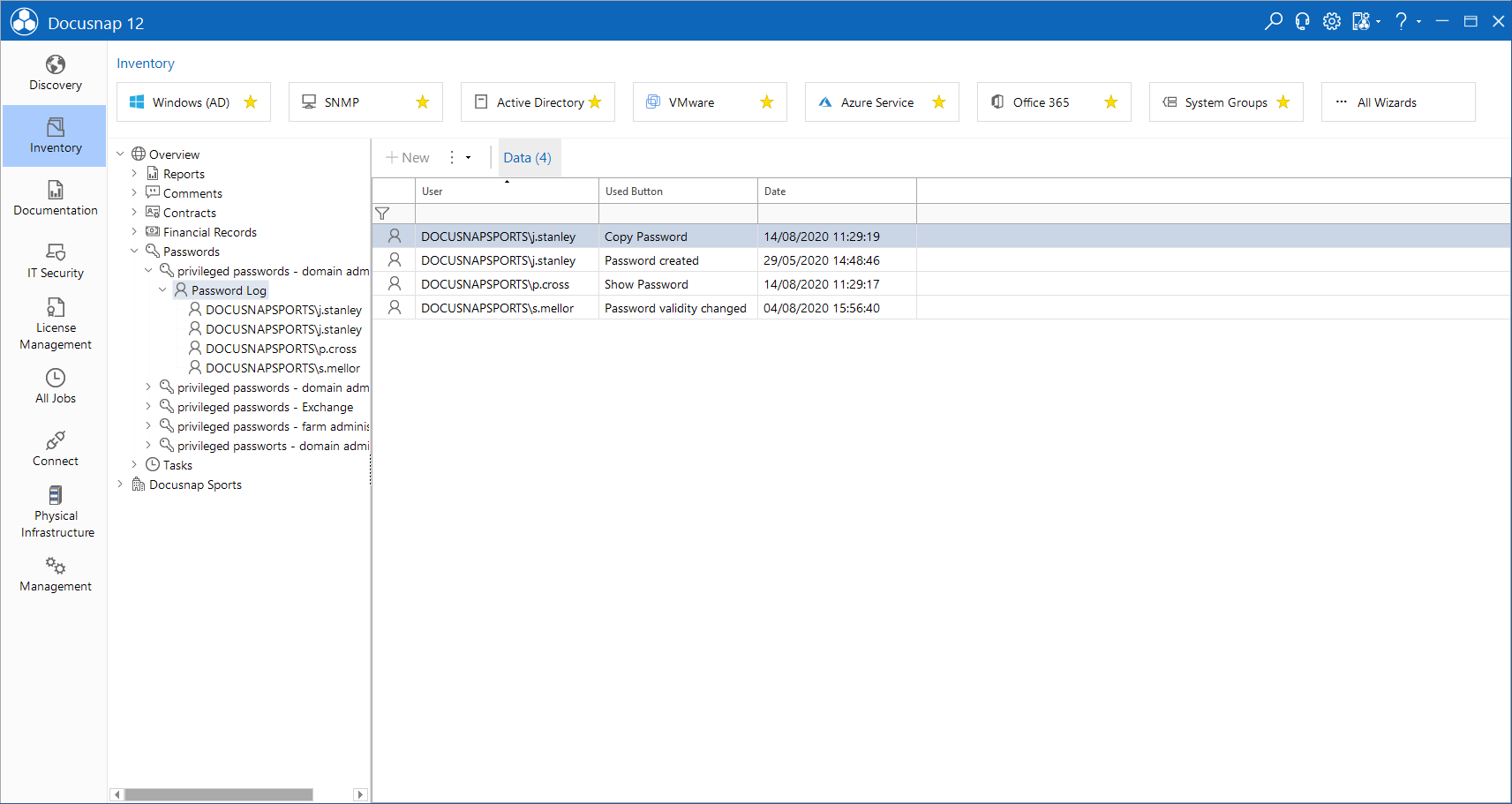Collapse the Passwords tree node
This screenshot has width=1512, height=804.
pyautogui.click(x=134, y=252)
